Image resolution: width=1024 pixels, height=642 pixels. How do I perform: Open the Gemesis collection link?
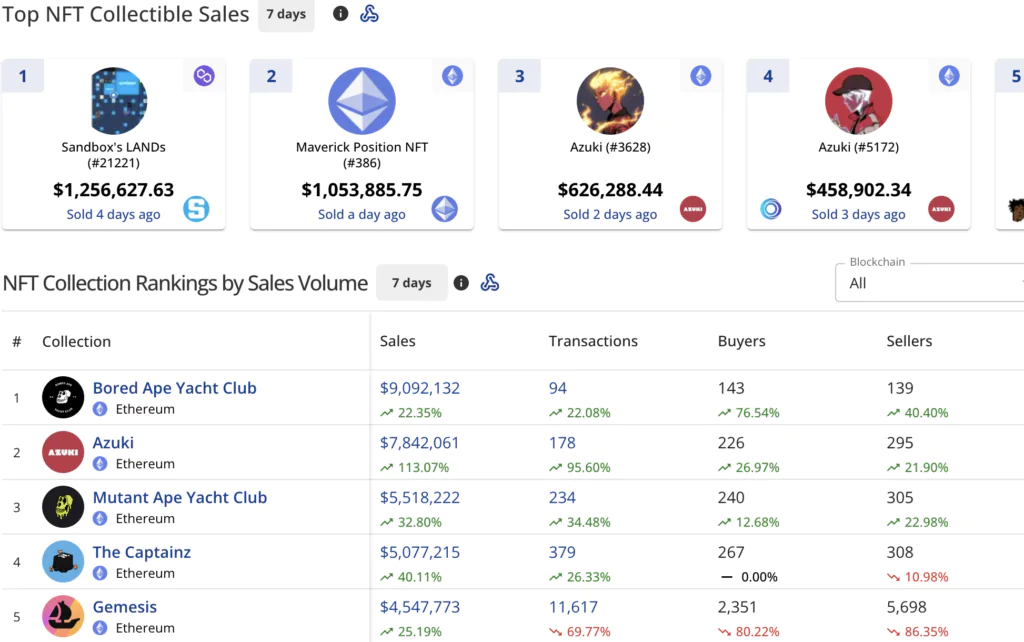click(x=125, y=607)
